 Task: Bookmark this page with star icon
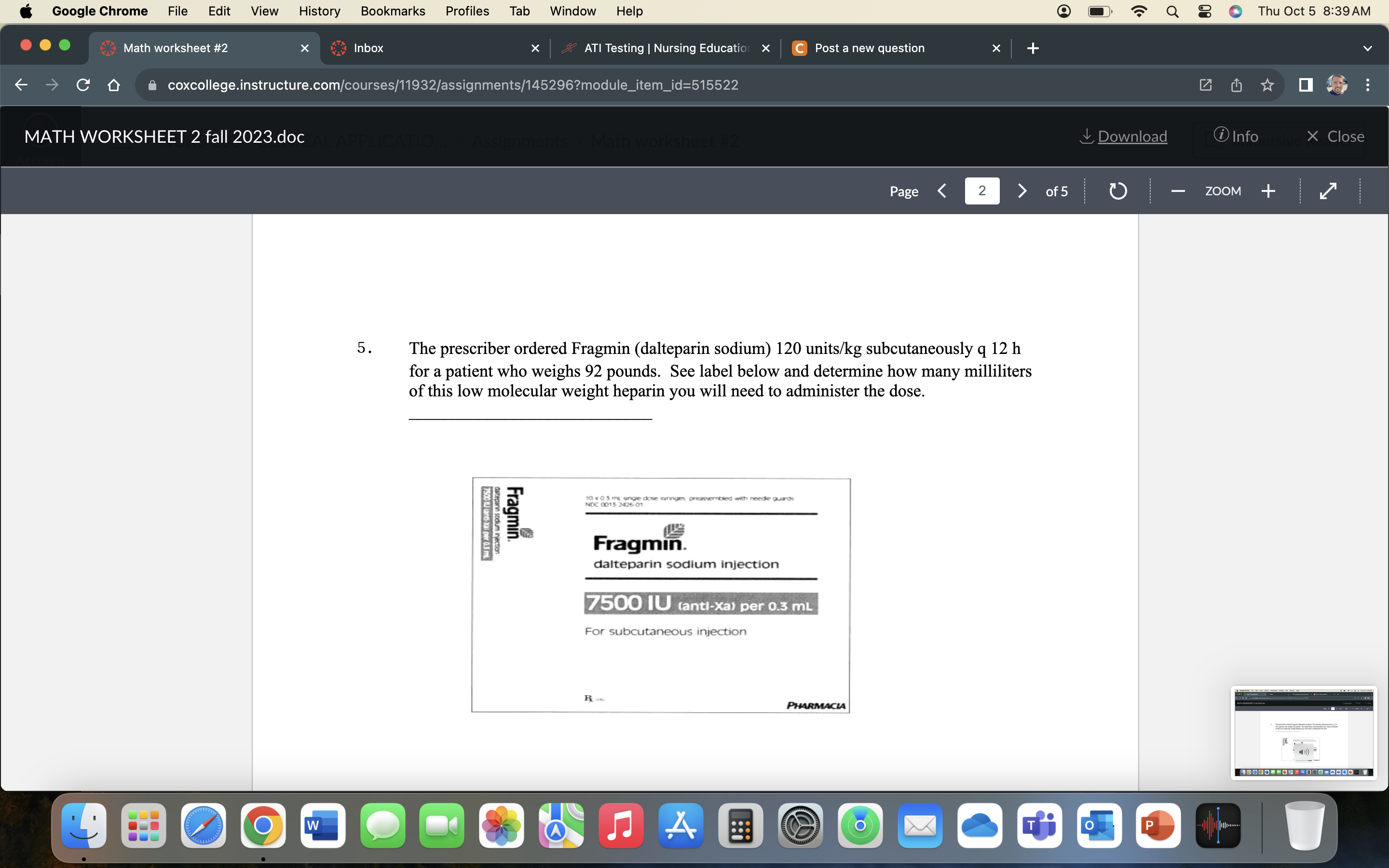(1267, 85)
